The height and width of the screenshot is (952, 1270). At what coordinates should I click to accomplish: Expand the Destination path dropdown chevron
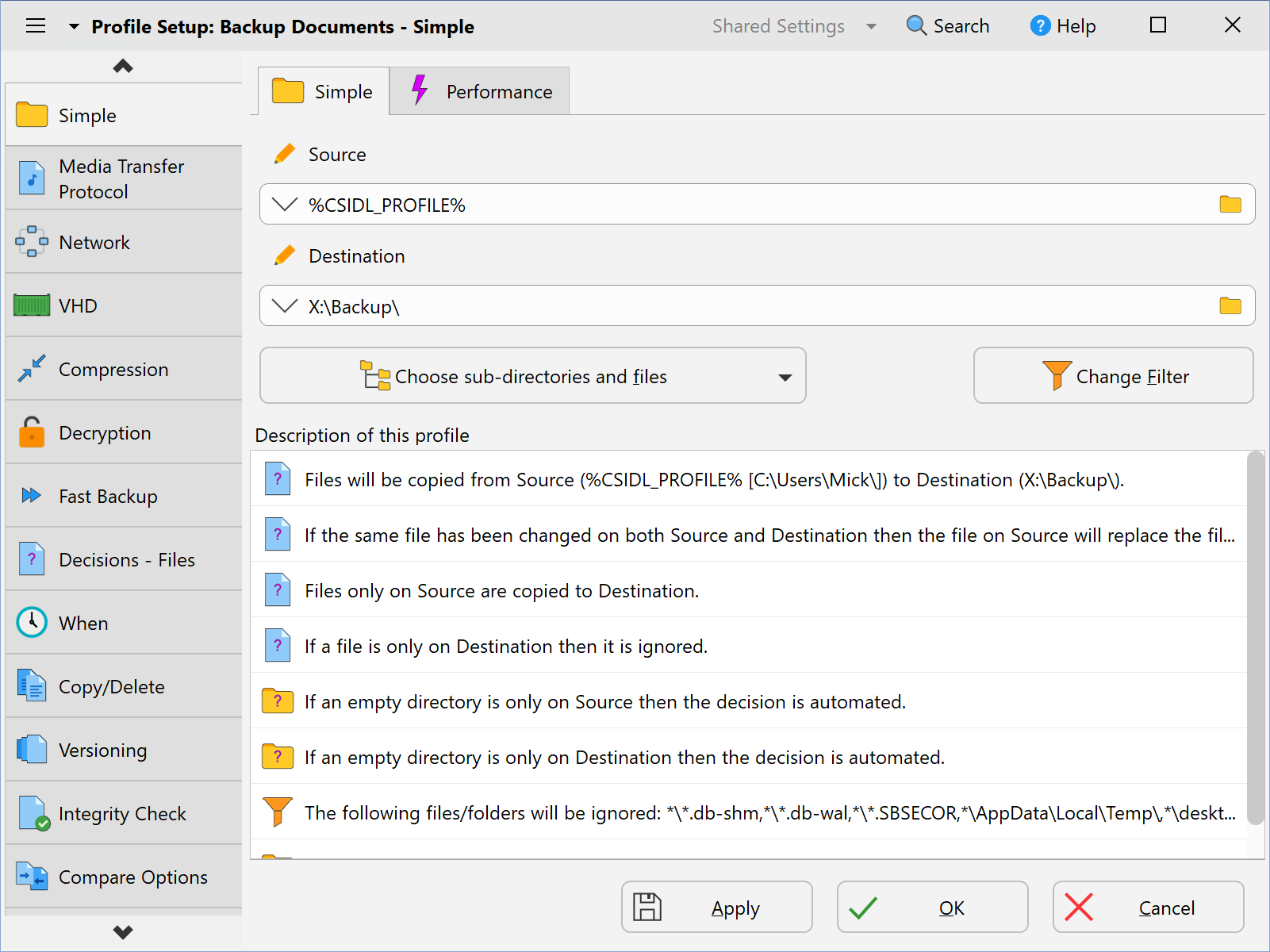click(x=284, y=306)
